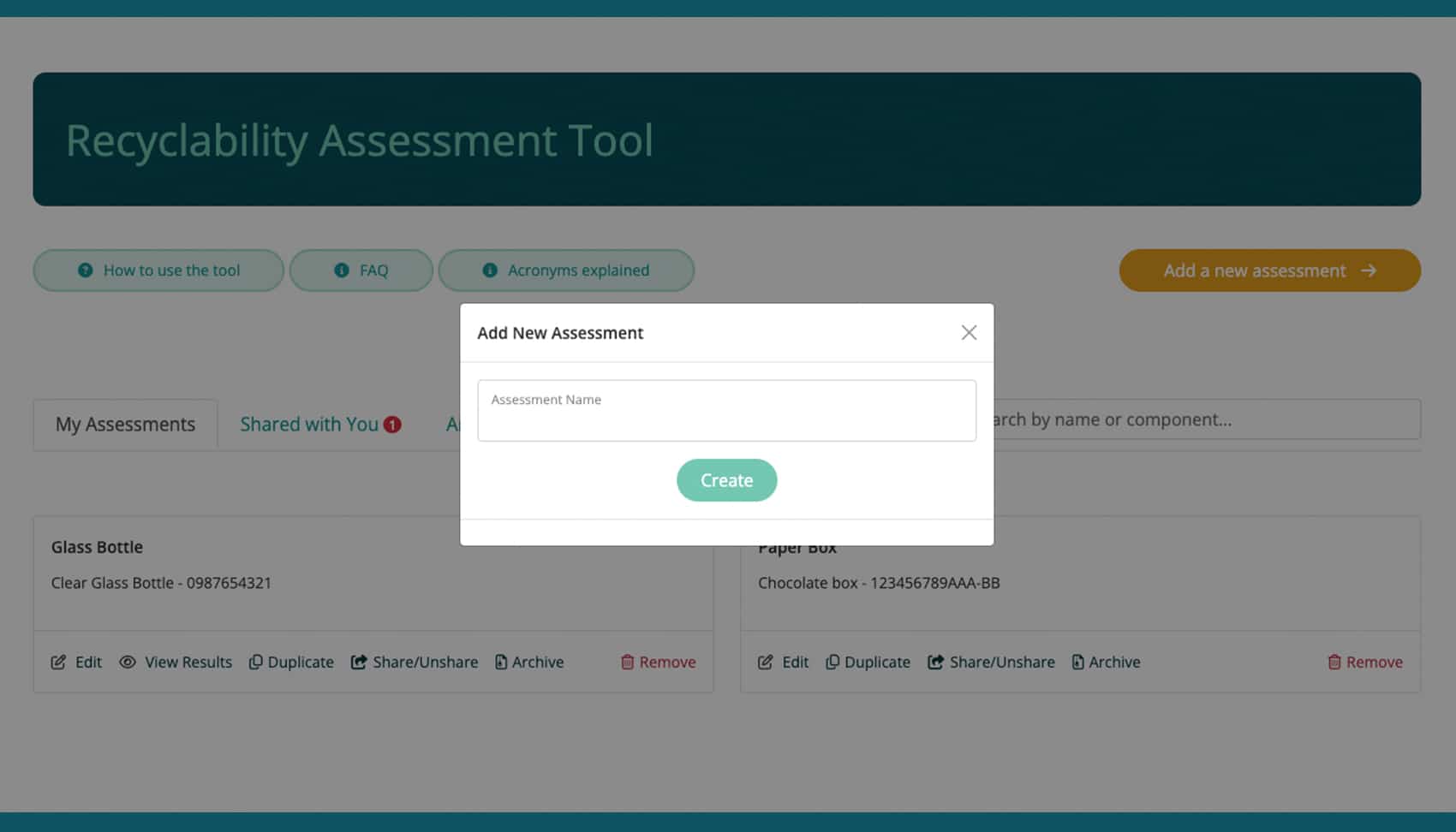Click Remove trash icon for Chocolate box
The width and height of the screenshot is (1456, 832).
pyautogui.click(x=1334, y=662)
